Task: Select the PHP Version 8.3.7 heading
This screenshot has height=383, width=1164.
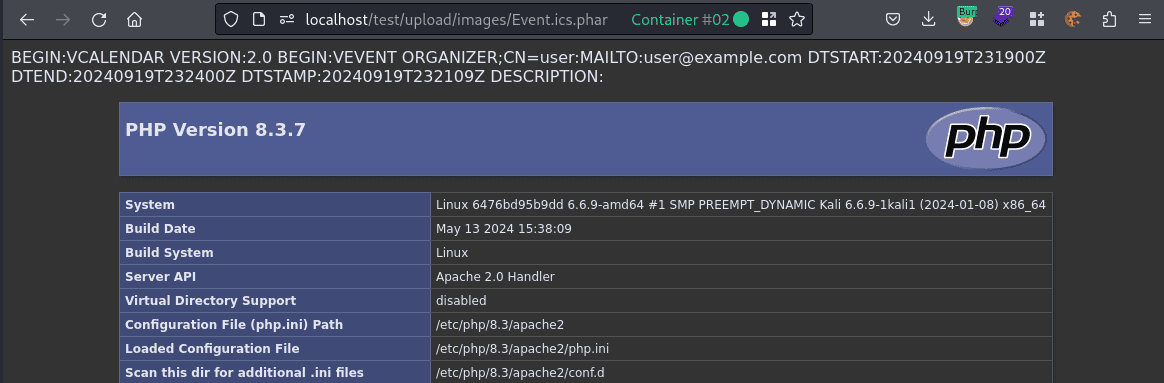Action: pyautogui.click(x=215, y=130)
